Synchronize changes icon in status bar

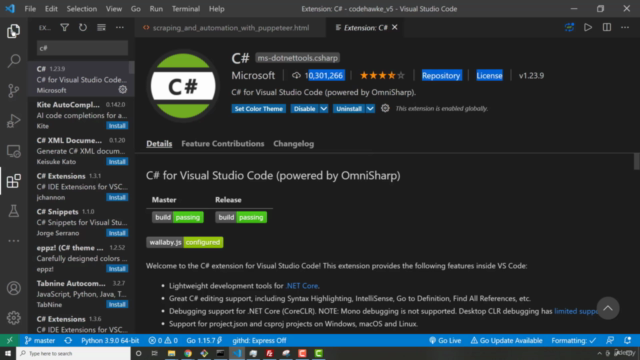pos(68,340)
